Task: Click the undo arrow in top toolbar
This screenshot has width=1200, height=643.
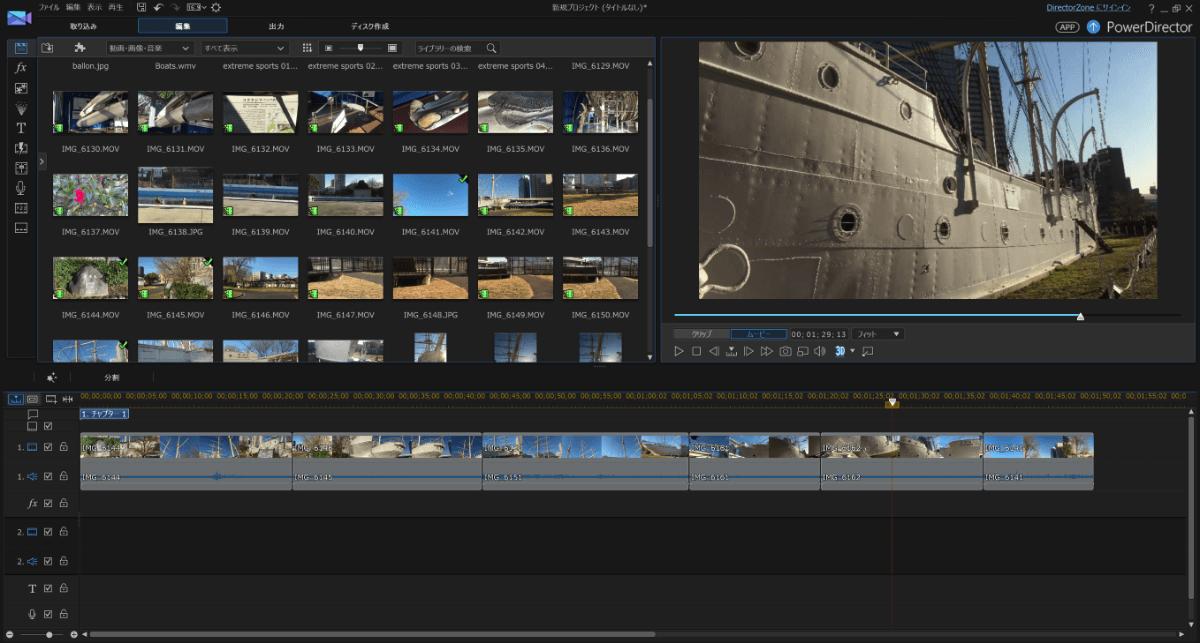Action: [x=158, y=7]
